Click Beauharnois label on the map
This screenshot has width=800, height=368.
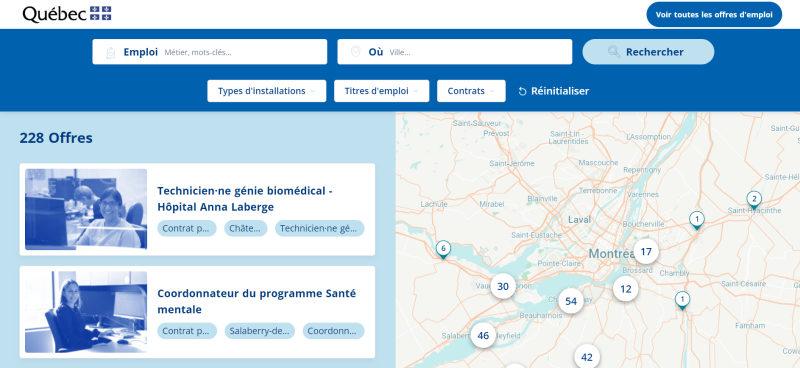pos(541,315)
